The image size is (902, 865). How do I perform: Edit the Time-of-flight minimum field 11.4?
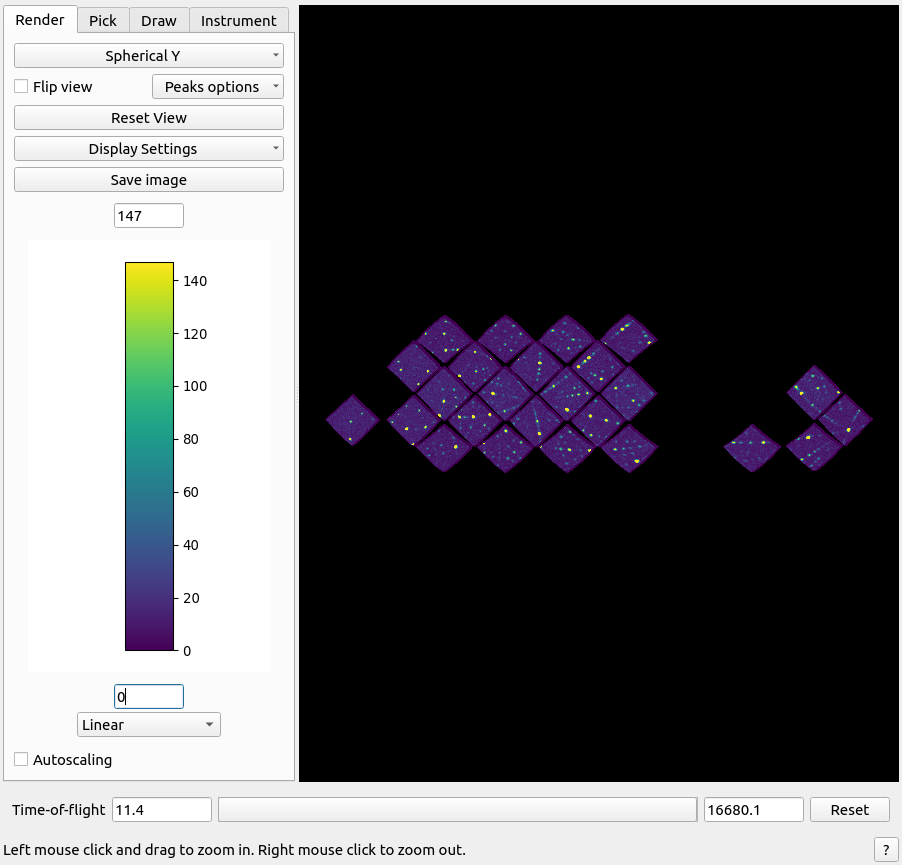(x=162, y=810)
